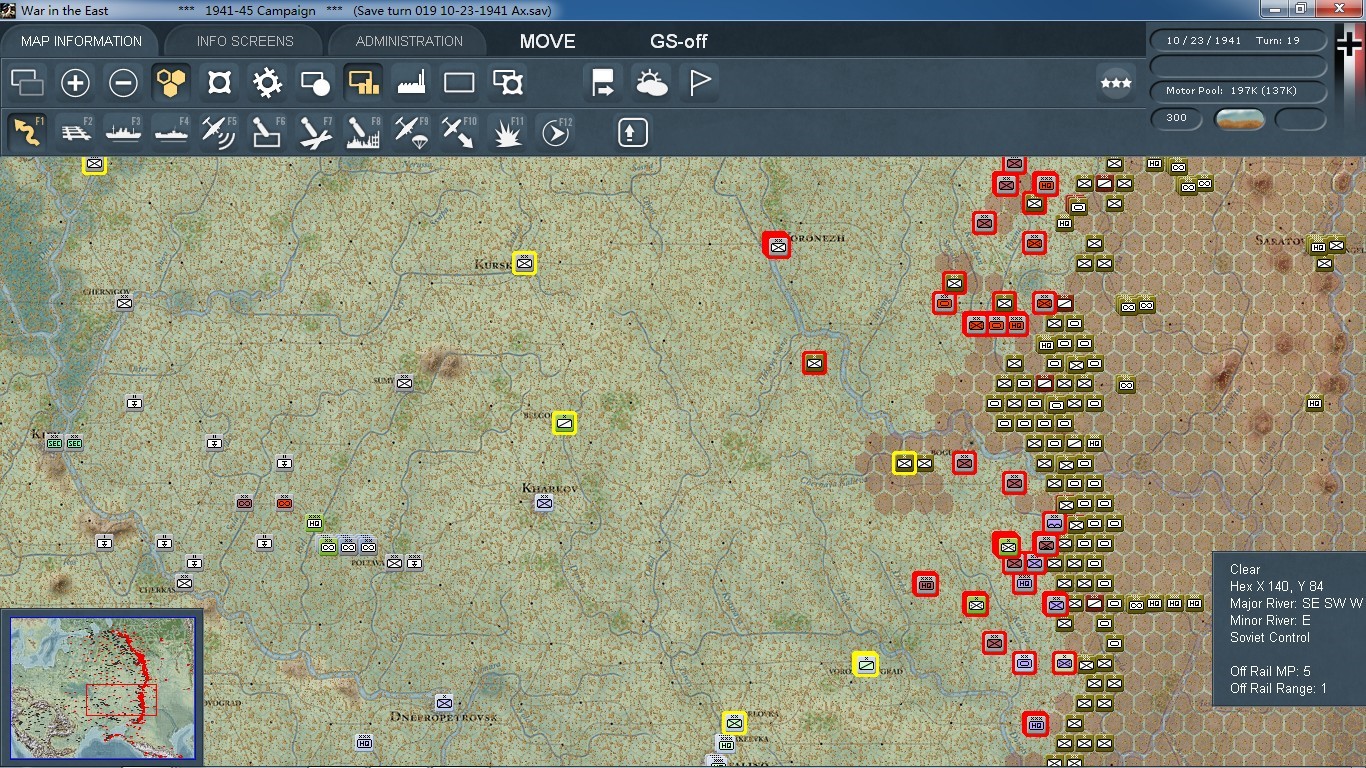Image resolution: width=1366 pixels, height=768 pixels.
Task: Select the F10 air transfer mode
Action: pos(459,132)
